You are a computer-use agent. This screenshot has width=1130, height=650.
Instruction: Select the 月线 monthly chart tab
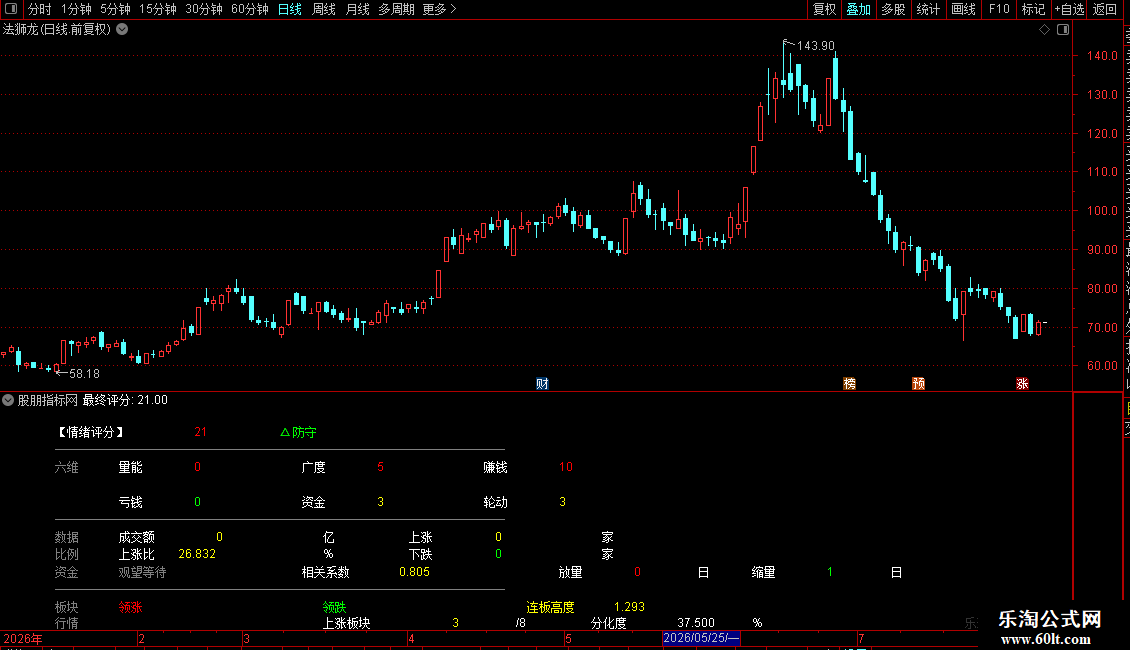pyautogui.click(x=357, y=9)
